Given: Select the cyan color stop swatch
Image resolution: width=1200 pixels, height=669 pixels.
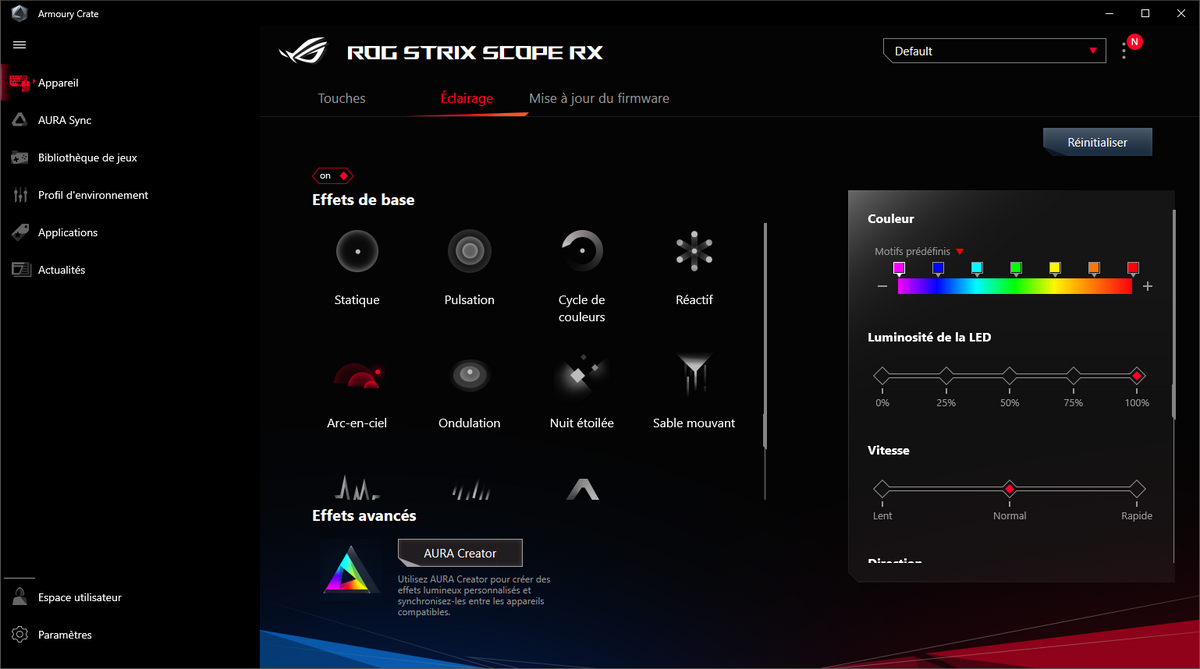Looking at the screenshot, I should point(976,268).
